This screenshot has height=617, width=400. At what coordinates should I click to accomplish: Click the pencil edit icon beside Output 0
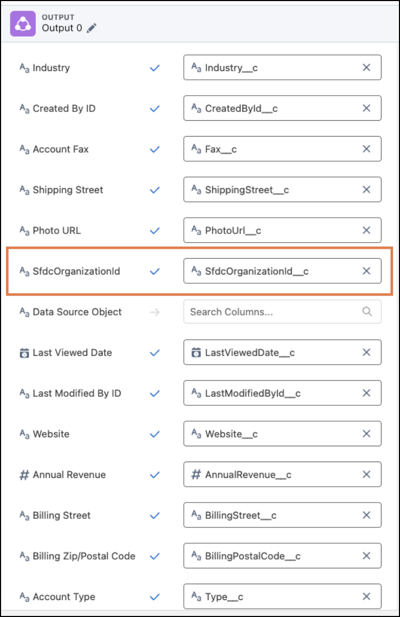point(91,28)
